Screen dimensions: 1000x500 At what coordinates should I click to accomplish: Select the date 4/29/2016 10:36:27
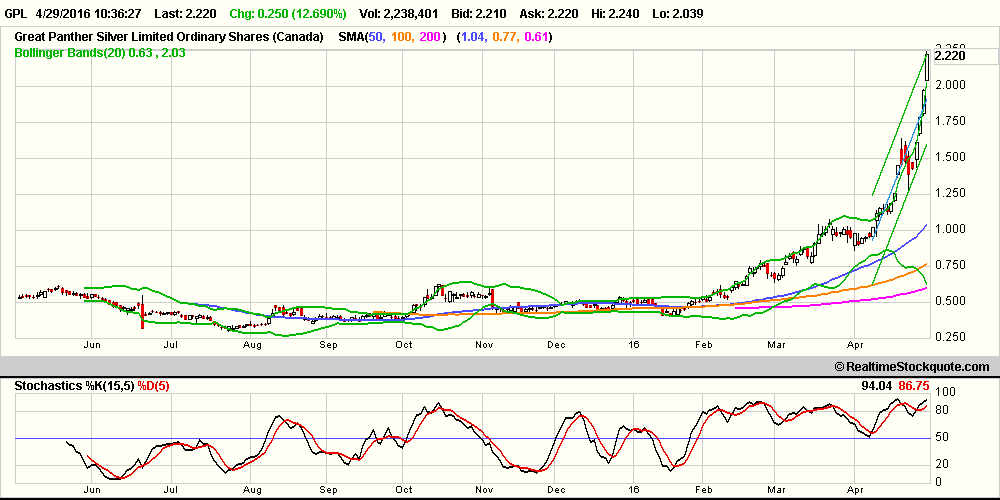tap(90, 13)
